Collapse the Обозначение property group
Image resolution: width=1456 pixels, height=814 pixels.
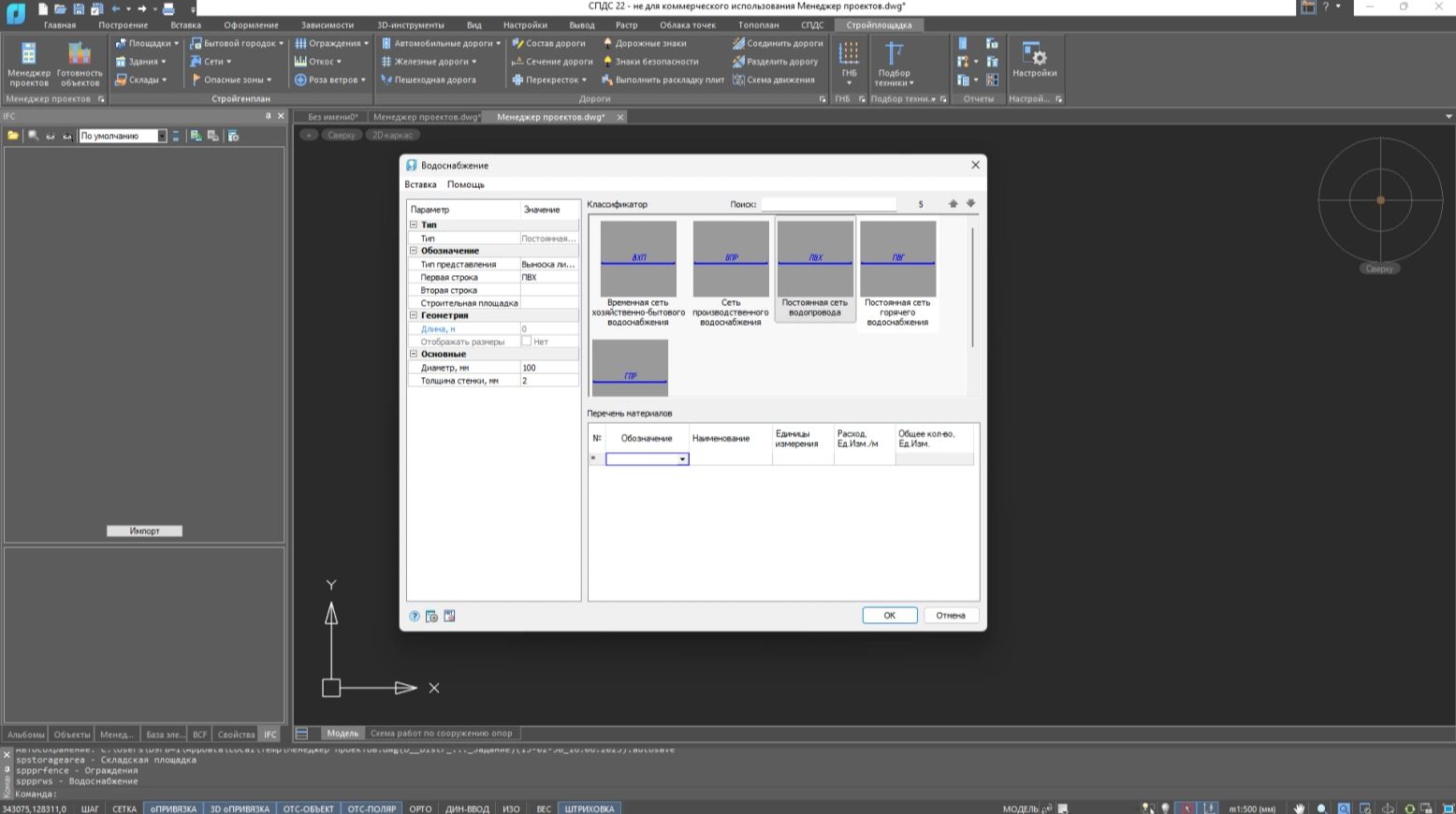coord(414,251)
